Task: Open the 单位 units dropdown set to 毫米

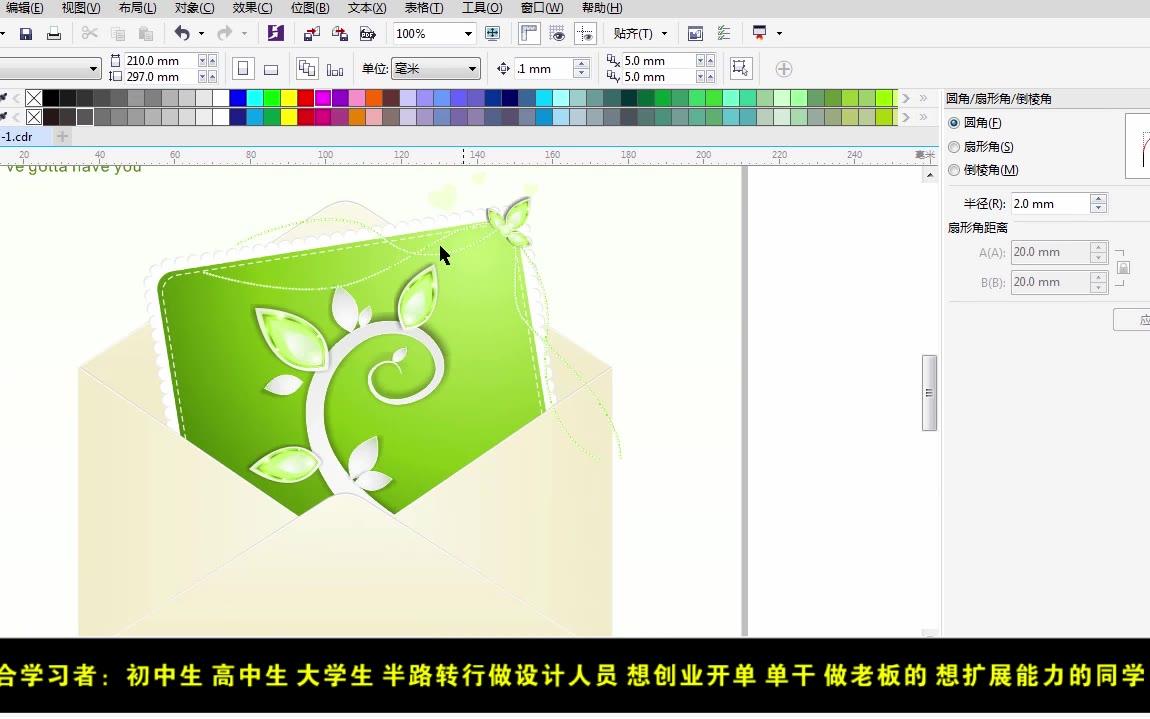Action: pos(472,68)
